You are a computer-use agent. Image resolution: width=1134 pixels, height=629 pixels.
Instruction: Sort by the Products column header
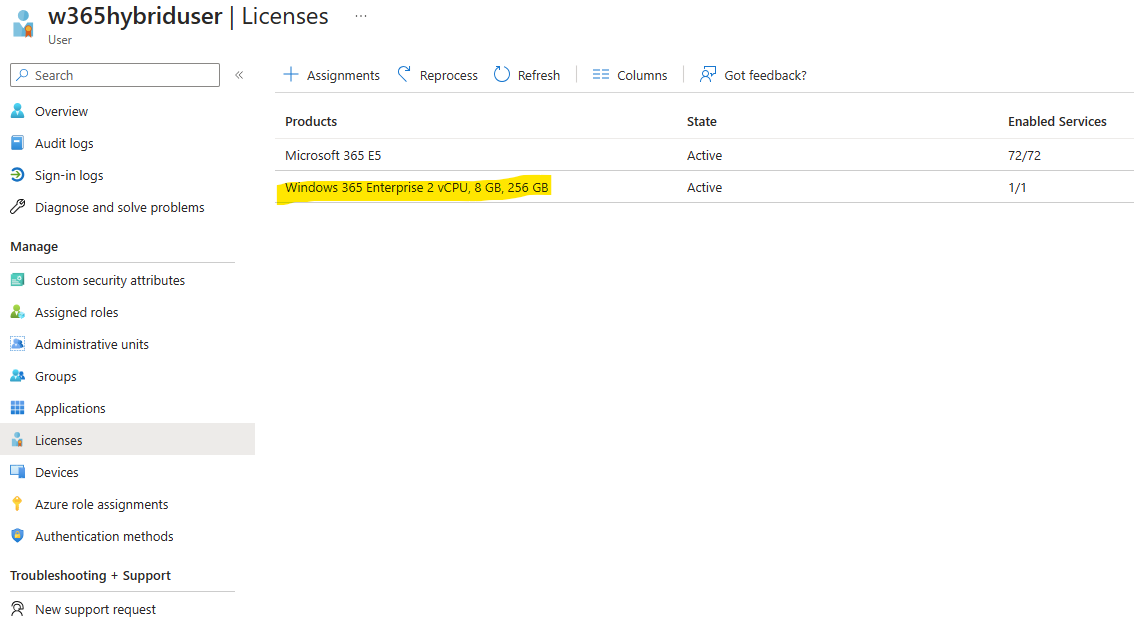point(311,121)
